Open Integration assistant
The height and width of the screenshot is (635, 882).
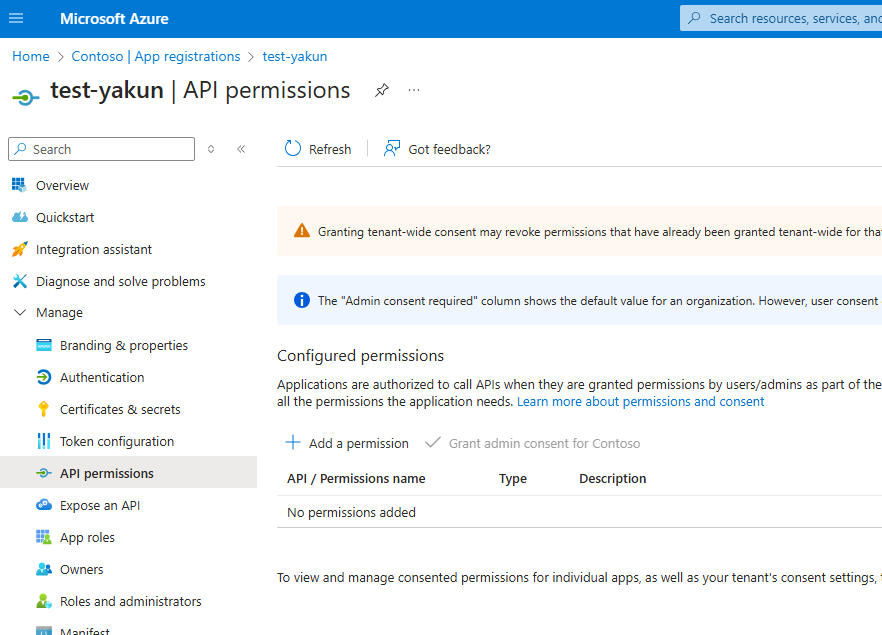coord(94,249)
